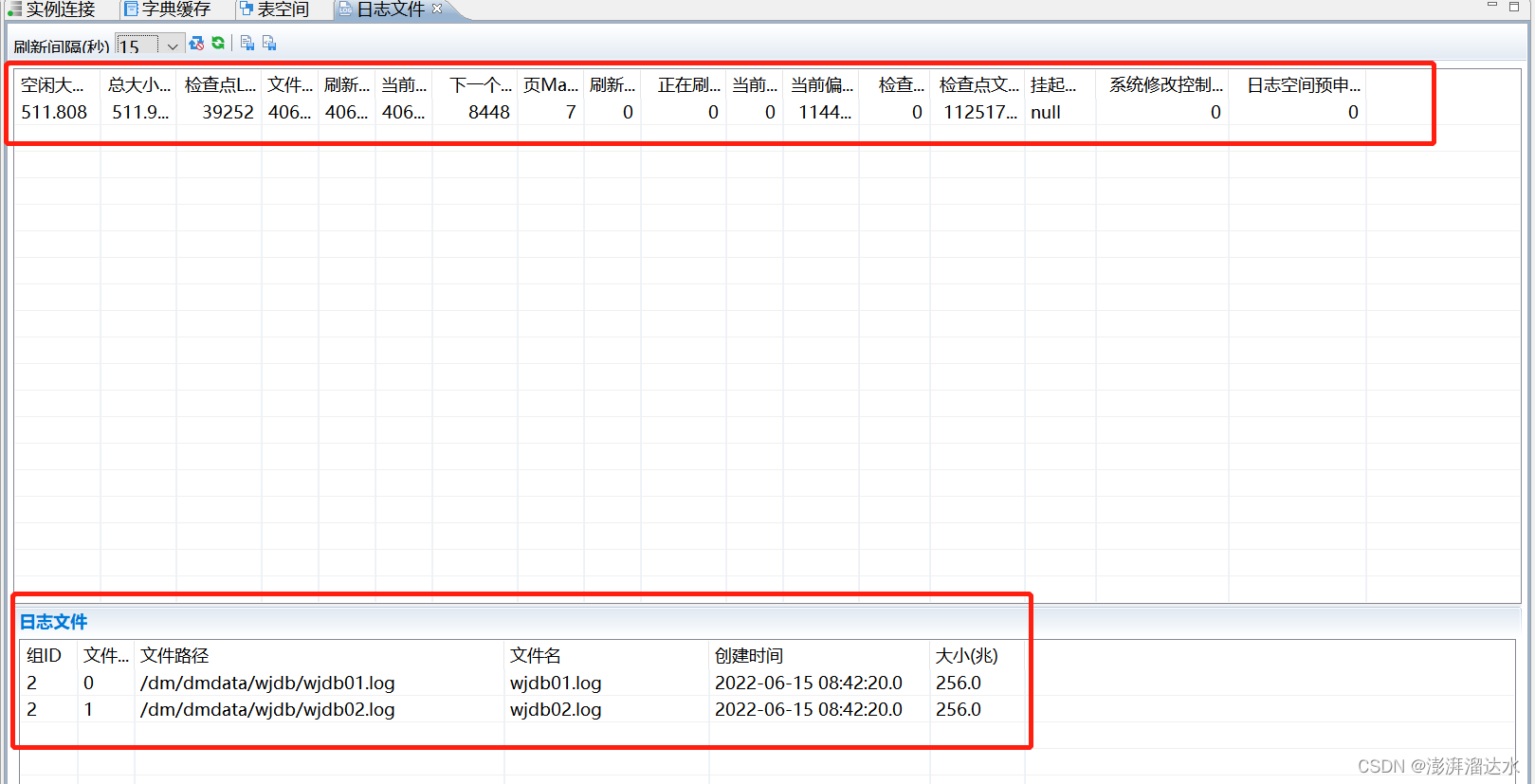The width and height of the screenshot is (1535, 784).
Task: Click the 检查点L... column header
Action: click(220, 85)
